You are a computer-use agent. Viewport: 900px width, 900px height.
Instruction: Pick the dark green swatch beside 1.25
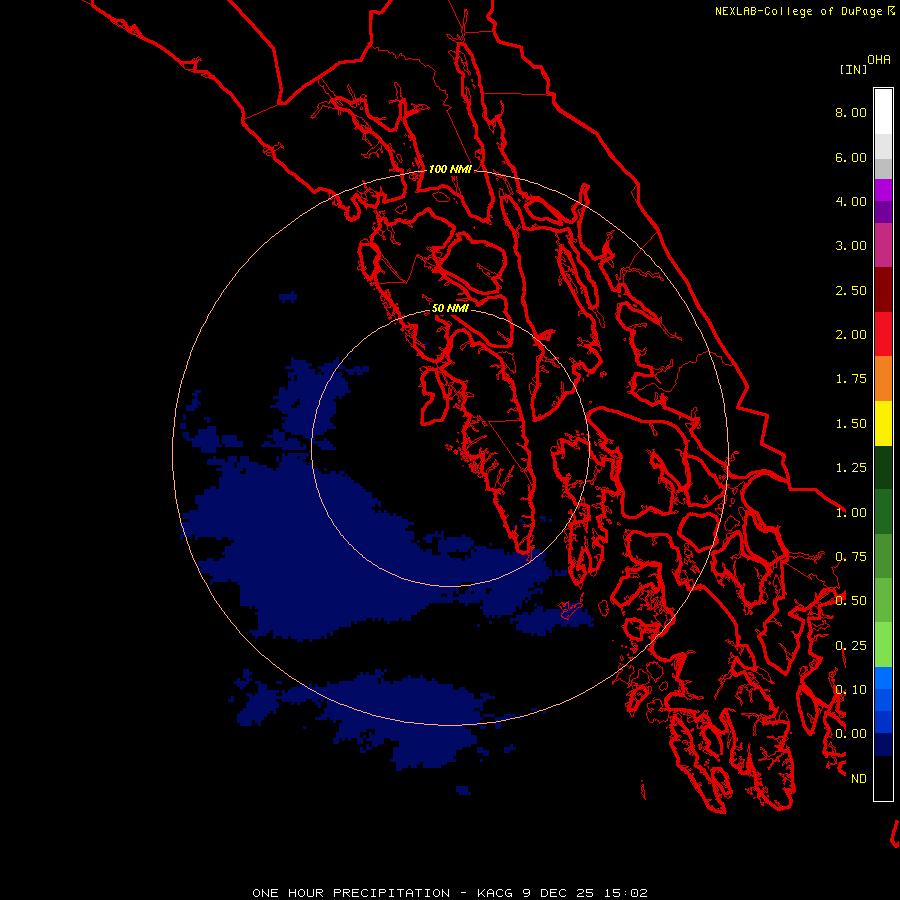click(x=883, y=467)
